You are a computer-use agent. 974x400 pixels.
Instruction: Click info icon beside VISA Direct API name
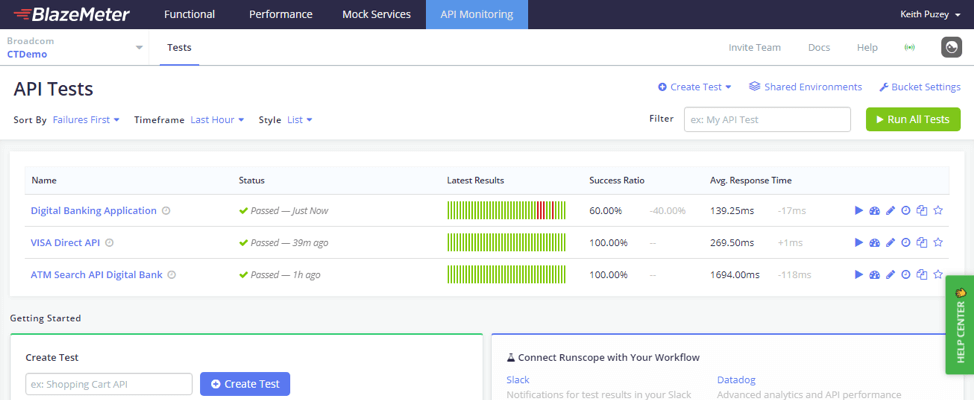click(109, 243)
